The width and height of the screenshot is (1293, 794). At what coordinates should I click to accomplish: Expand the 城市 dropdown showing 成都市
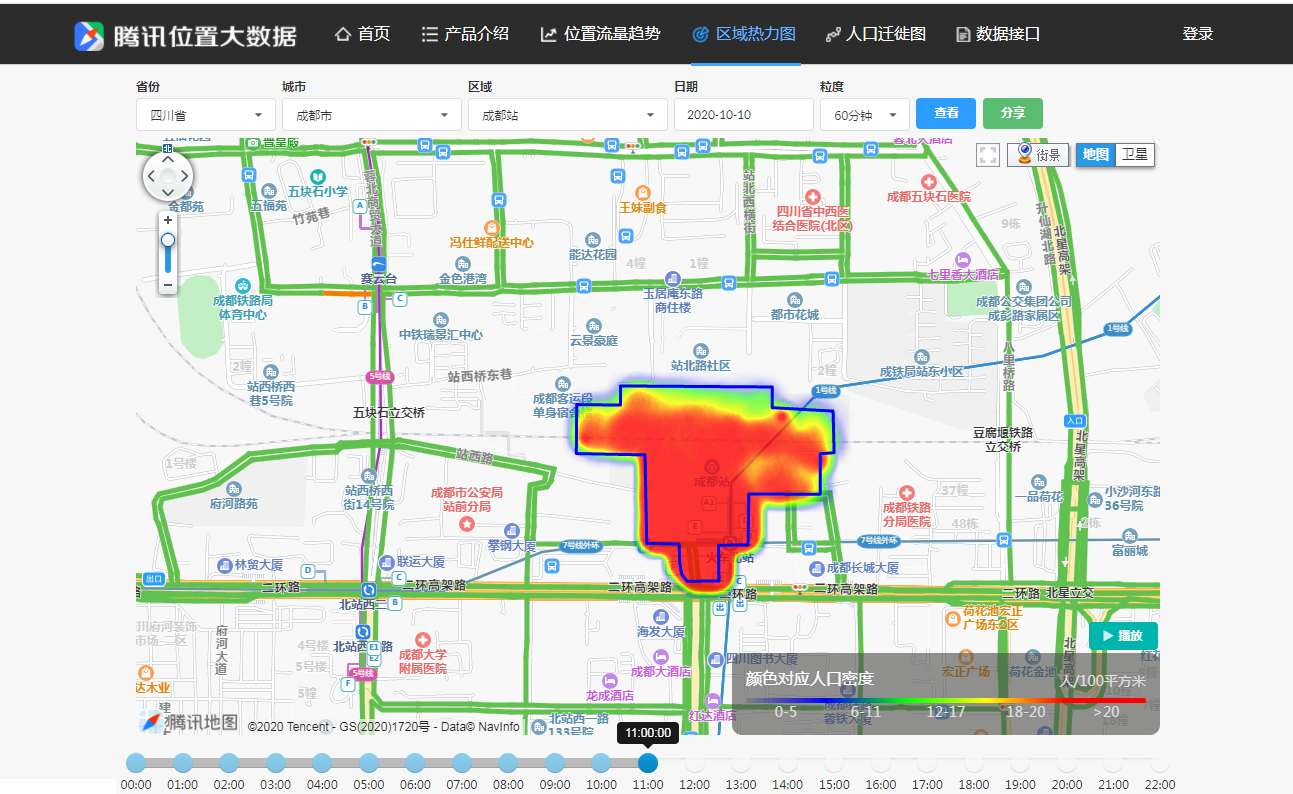[x=372, y=114]
